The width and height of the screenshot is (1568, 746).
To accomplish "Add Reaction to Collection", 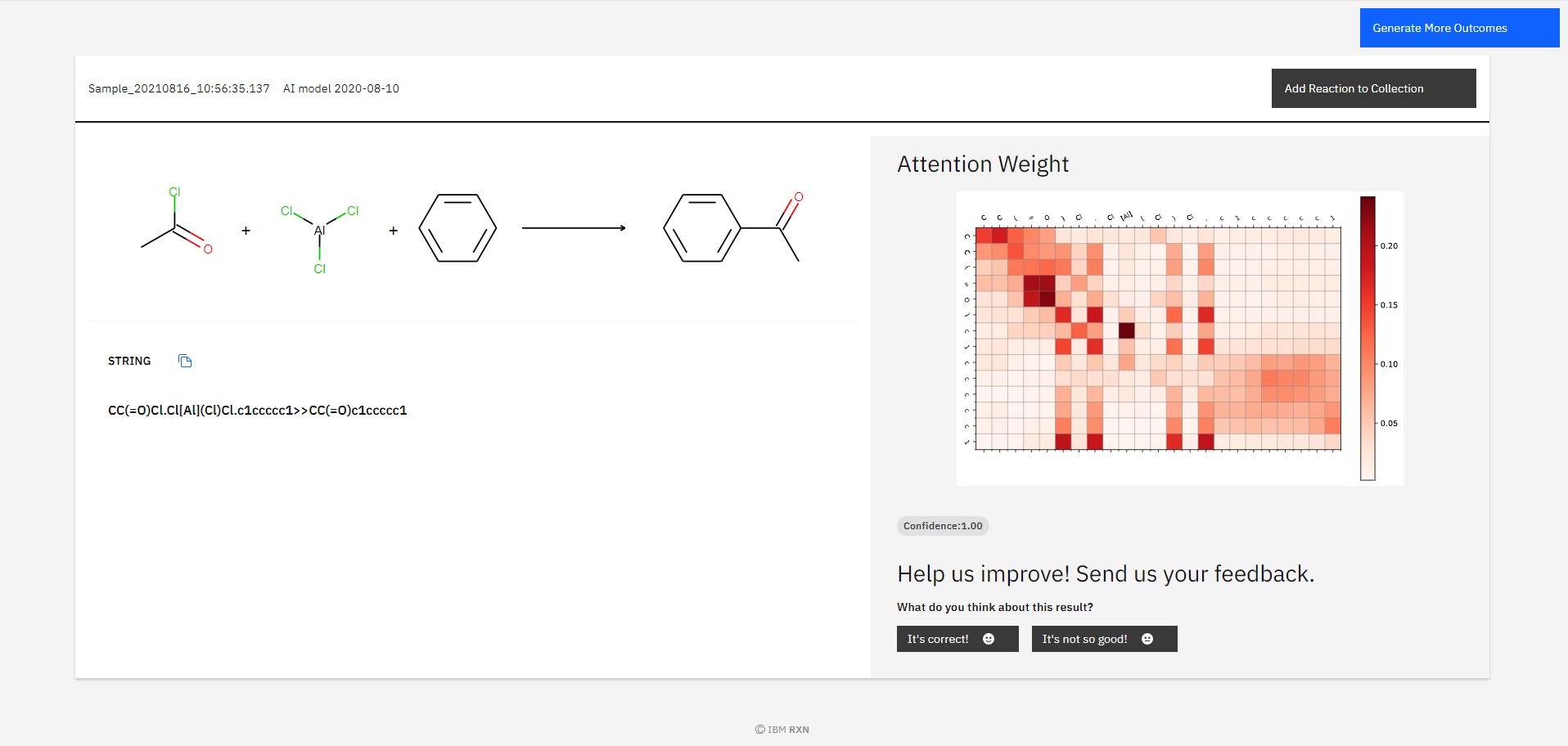I will [x=1373, y=88].
